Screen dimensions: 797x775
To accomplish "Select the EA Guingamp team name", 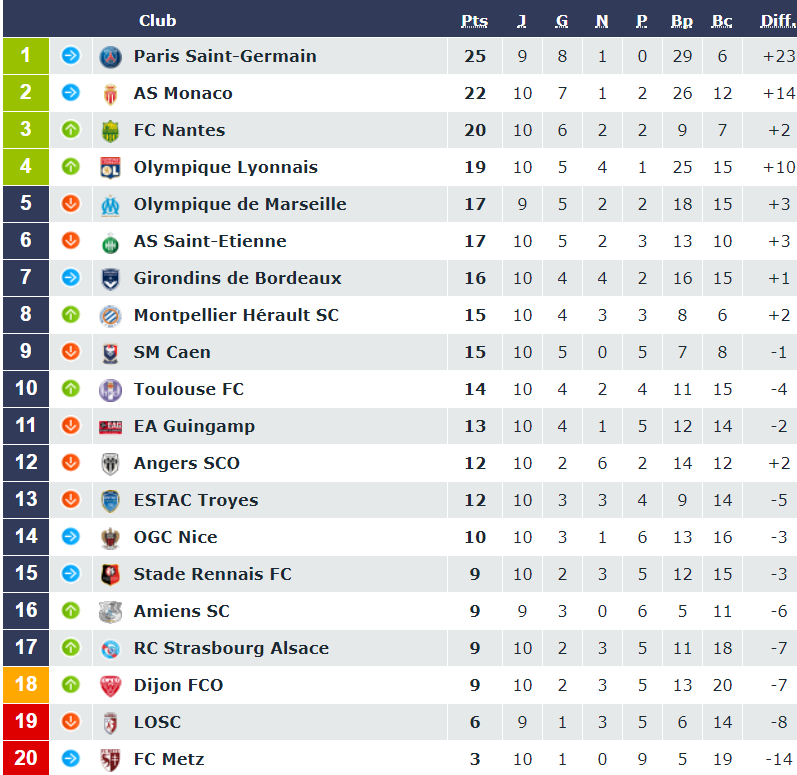I will coord(194,426).
